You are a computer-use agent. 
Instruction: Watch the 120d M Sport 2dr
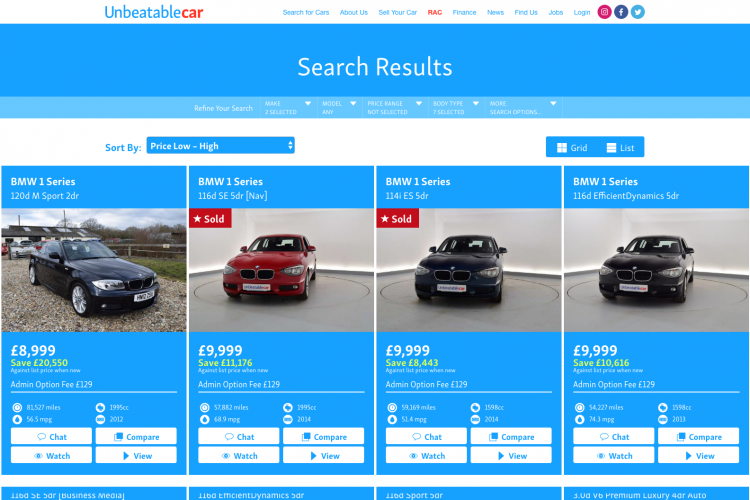(51, 456)
